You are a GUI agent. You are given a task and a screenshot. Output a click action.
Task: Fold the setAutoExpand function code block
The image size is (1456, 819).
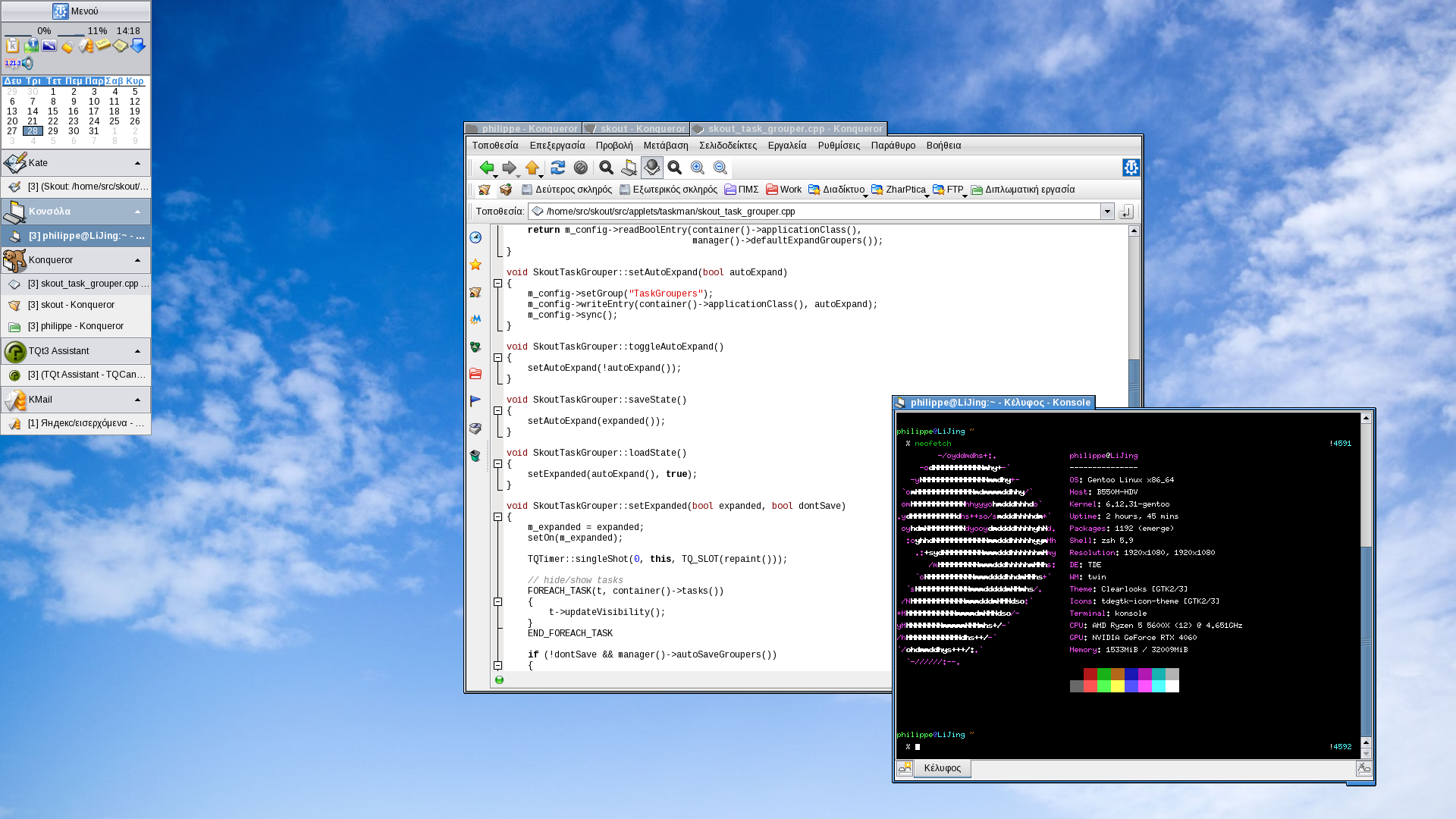[498, 284]
